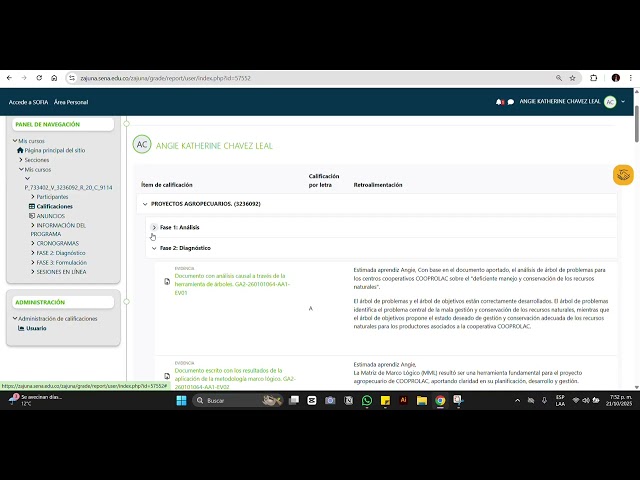Screen dimensions: 640x480
Task: Open the browser extensions puzzle icon
Action: pyautogui.click(x=593, y=78)
